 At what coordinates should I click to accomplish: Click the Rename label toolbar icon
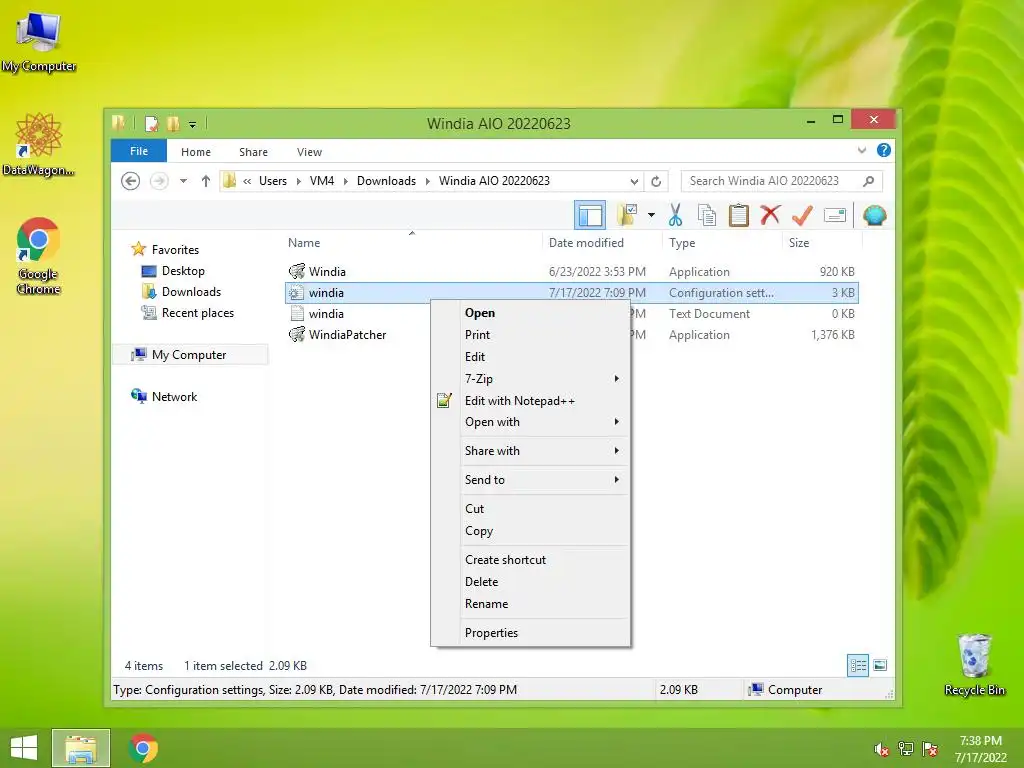835,215
